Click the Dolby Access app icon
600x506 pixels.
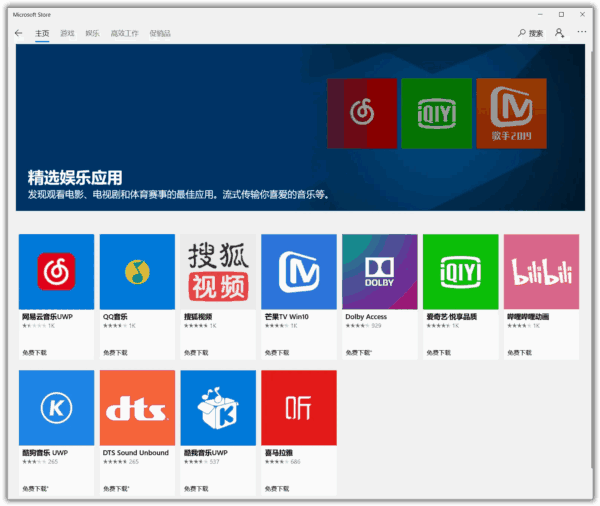click(x=379, y=271)
